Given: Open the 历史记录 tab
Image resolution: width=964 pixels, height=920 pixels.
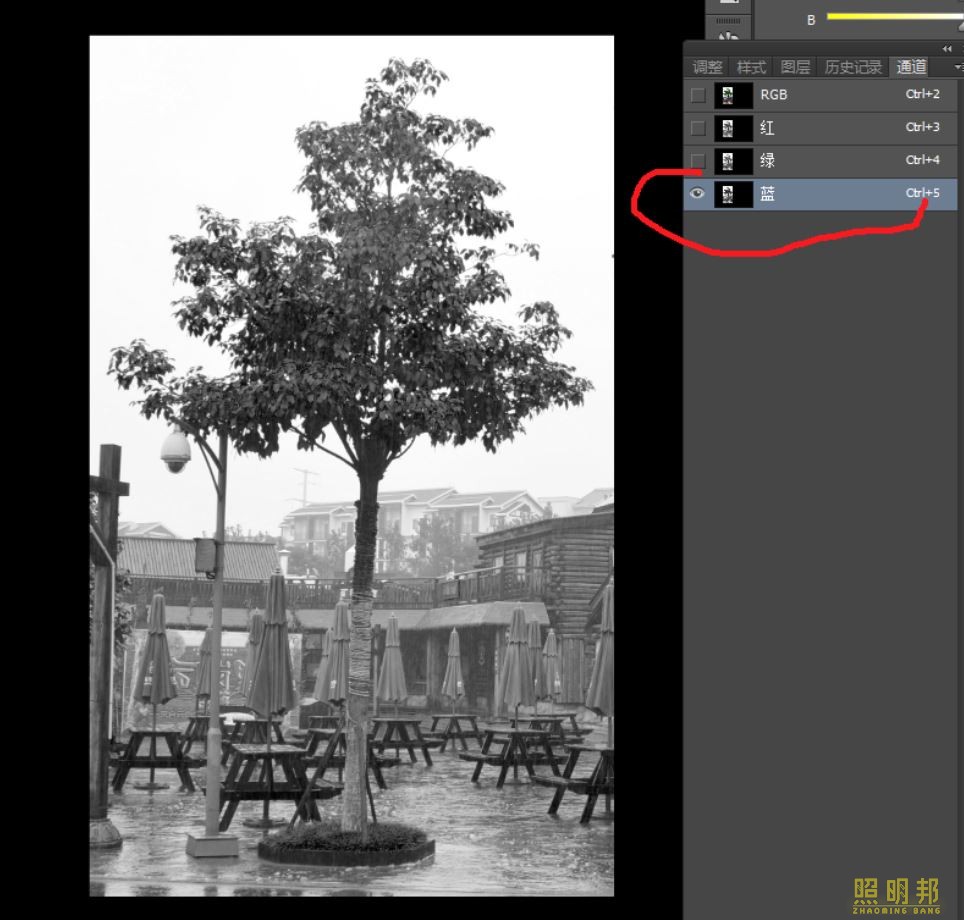Looking at the screenshot, I should pyautogui.click(x=853, y=66).
